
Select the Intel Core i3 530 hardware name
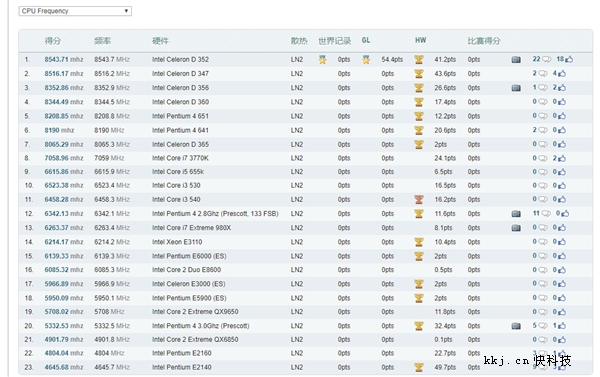click(x=176, y=185)
